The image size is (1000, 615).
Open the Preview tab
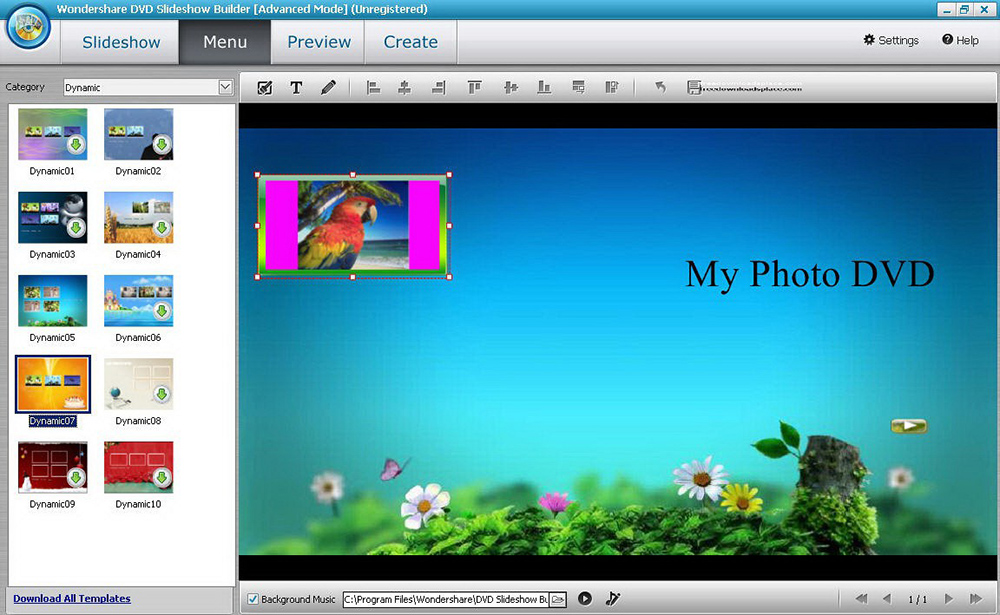tap(319, 42)
